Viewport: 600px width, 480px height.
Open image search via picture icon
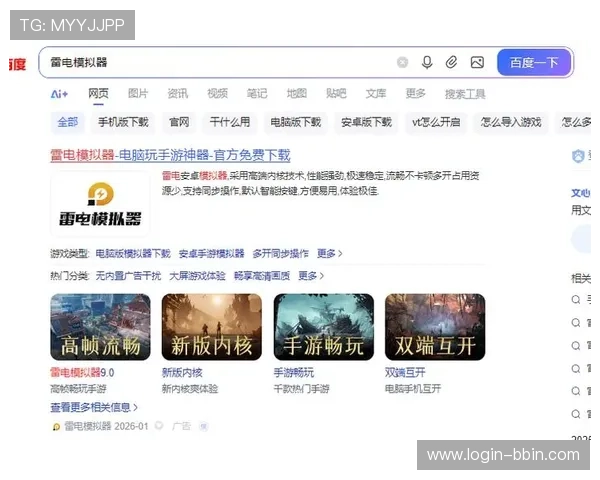pyautogui.click(x=477, y=62)
